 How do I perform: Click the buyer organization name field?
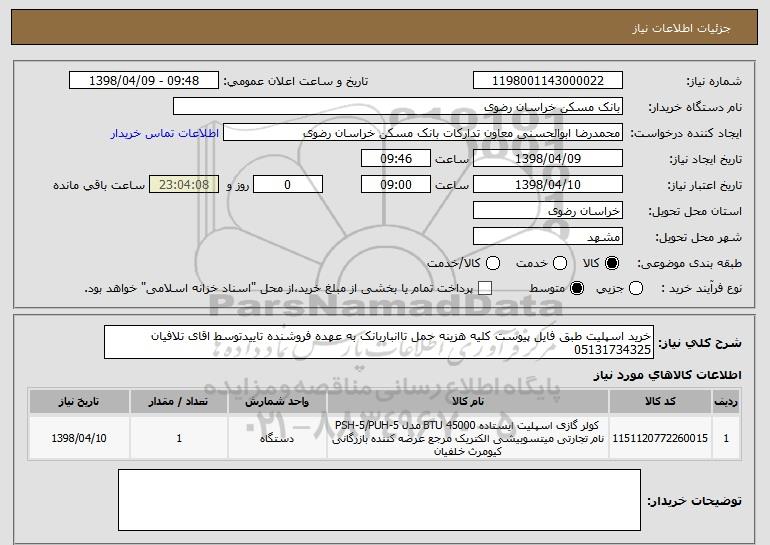[398, 107]
